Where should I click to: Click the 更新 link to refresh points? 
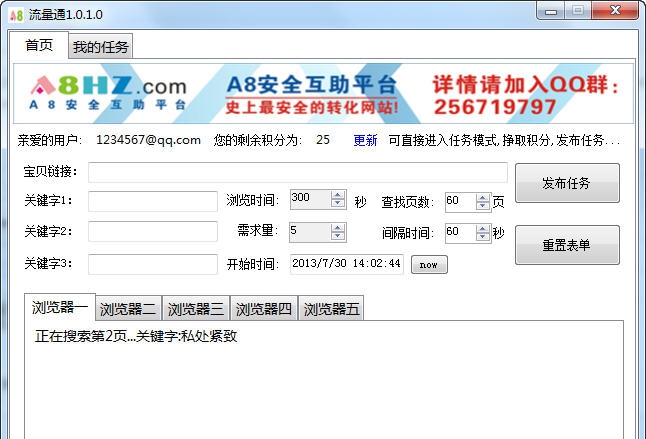click(365, 140)
